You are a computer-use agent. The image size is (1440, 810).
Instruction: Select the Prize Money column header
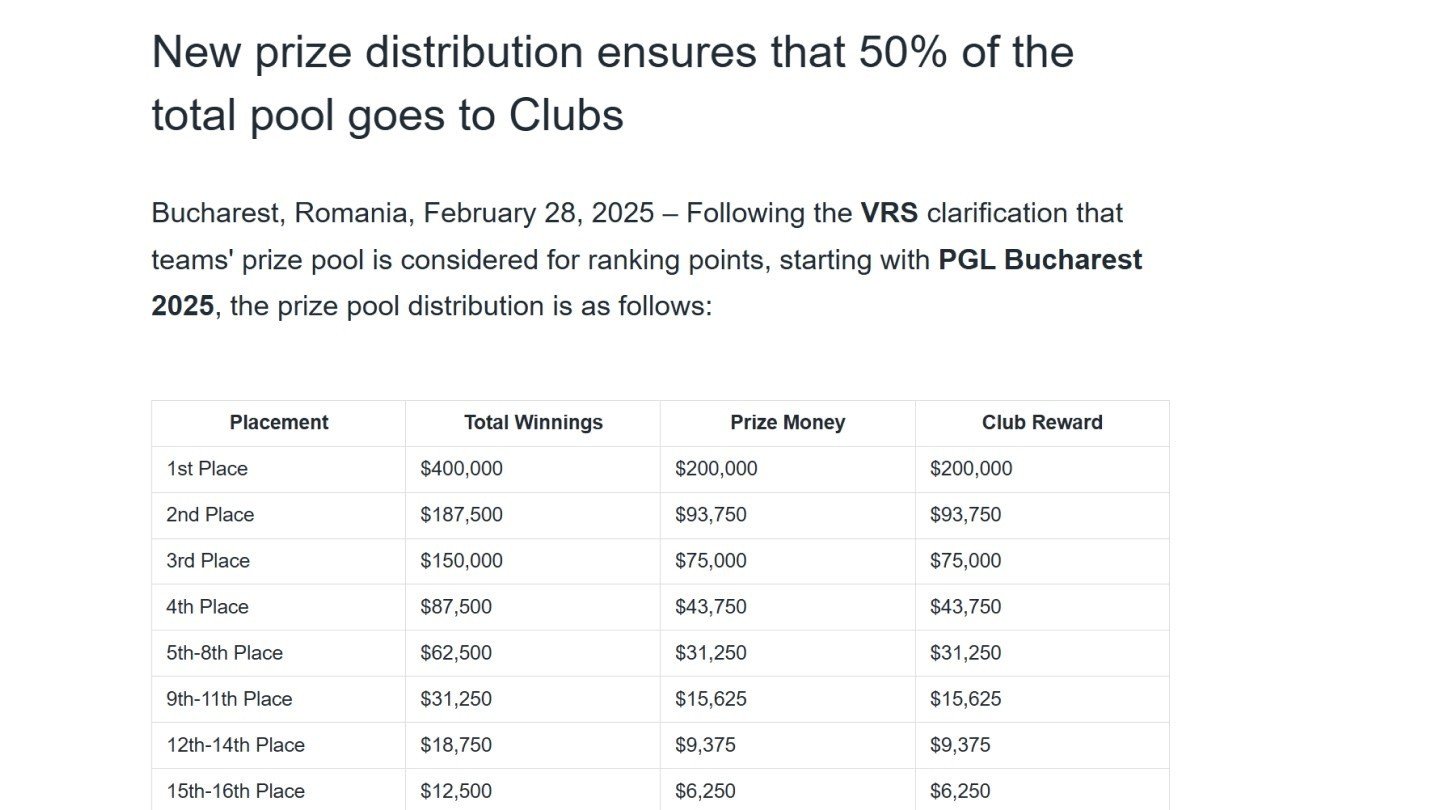[x=788, y=423]
